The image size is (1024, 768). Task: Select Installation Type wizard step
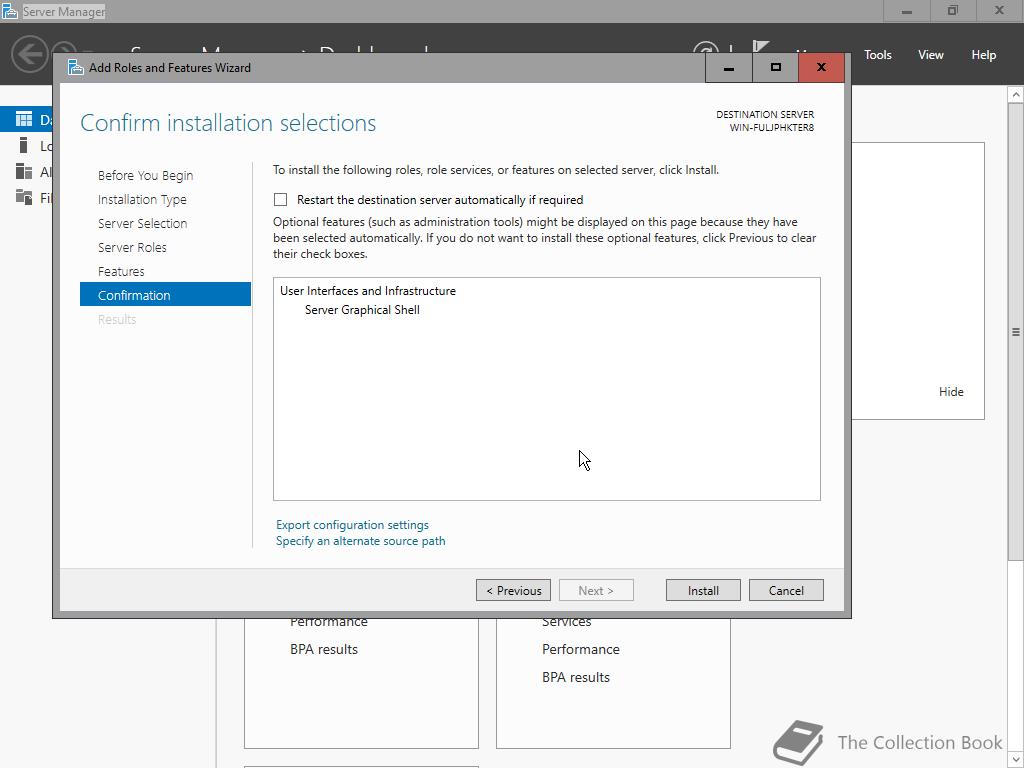coord(142,199)
